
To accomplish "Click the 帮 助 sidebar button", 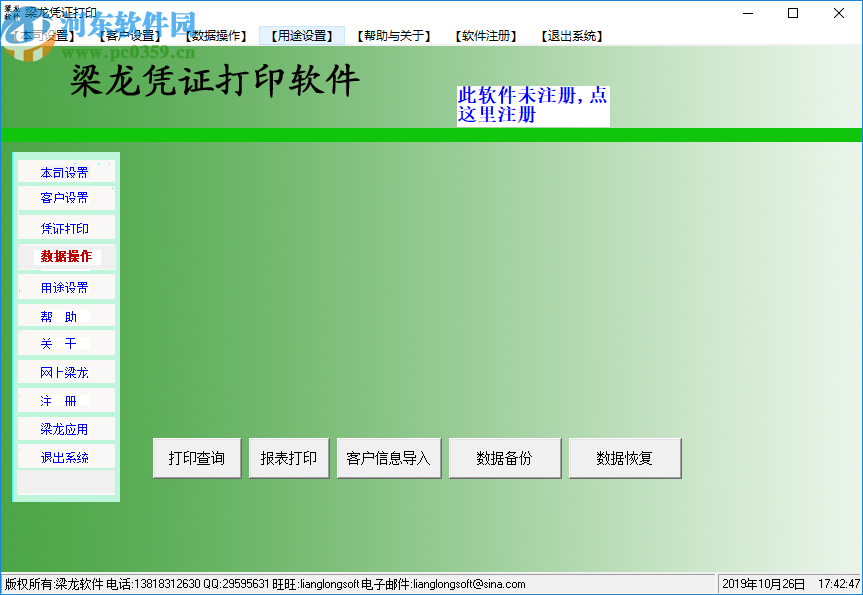I will click(66, 314).
